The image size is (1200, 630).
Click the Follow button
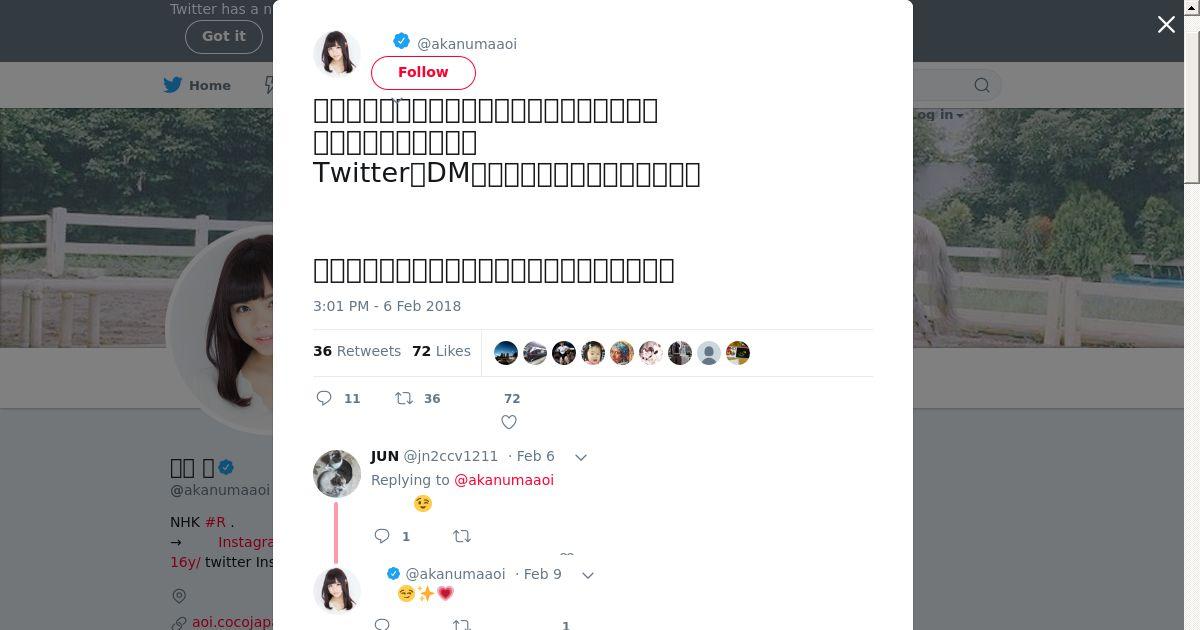pyautogui.click(x=423, y=72)
